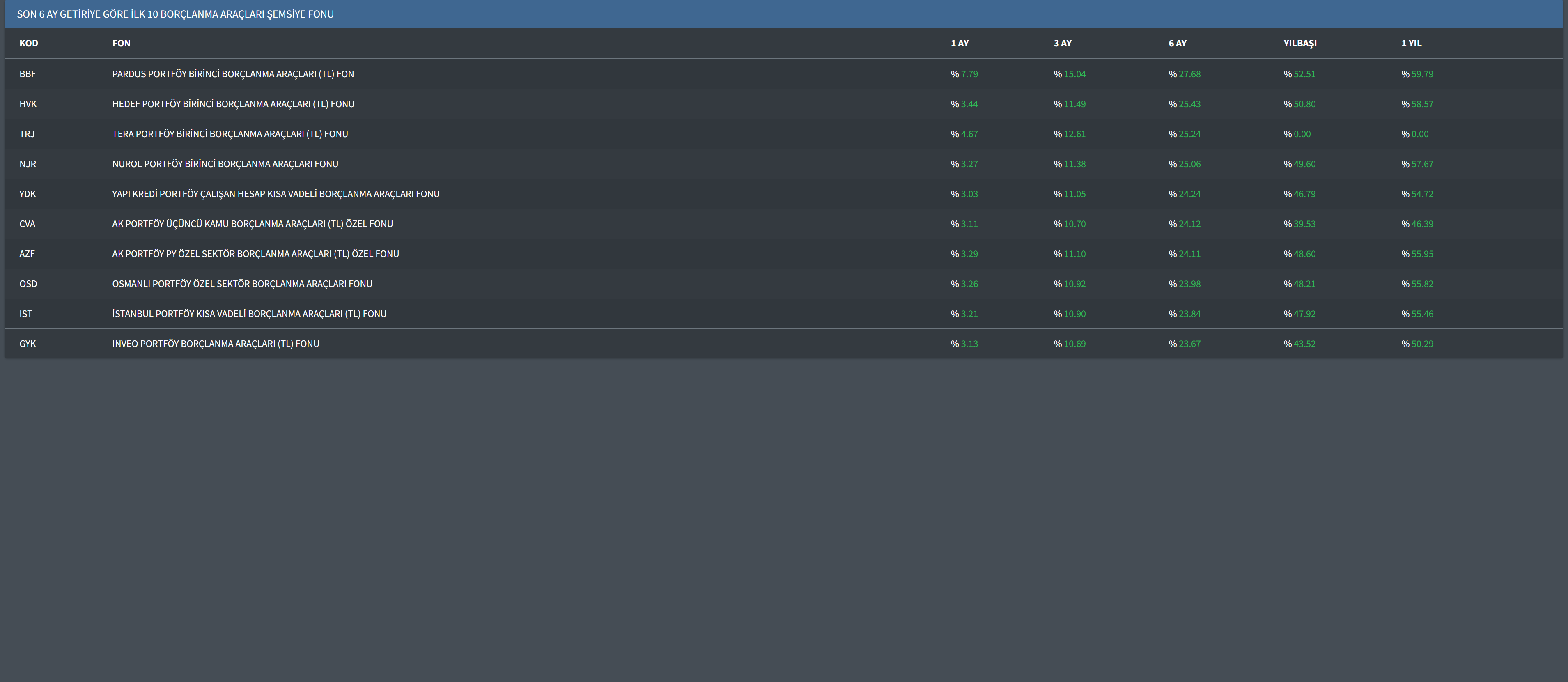The image size is (1568, 682).
Task: Click the 3 AY column header
Action: click(x=1062, y=43)
